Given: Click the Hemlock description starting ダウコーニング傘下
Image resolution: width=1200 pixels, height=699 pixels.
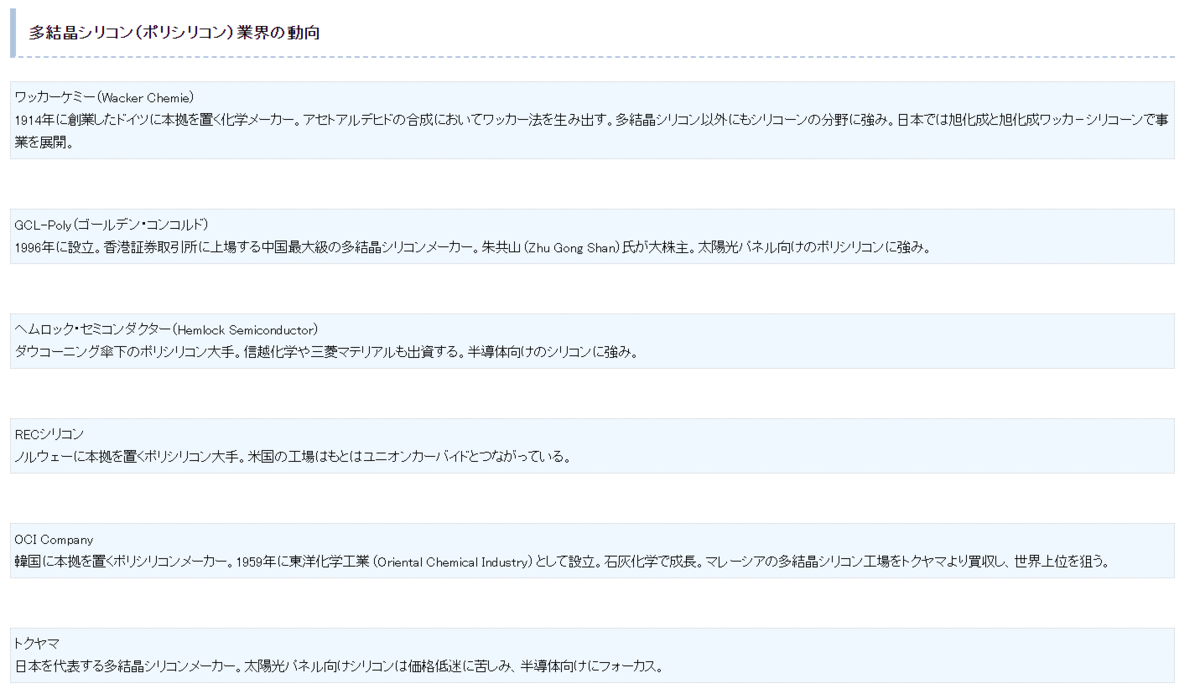Looking at the screenshot, I should point(326,351).
